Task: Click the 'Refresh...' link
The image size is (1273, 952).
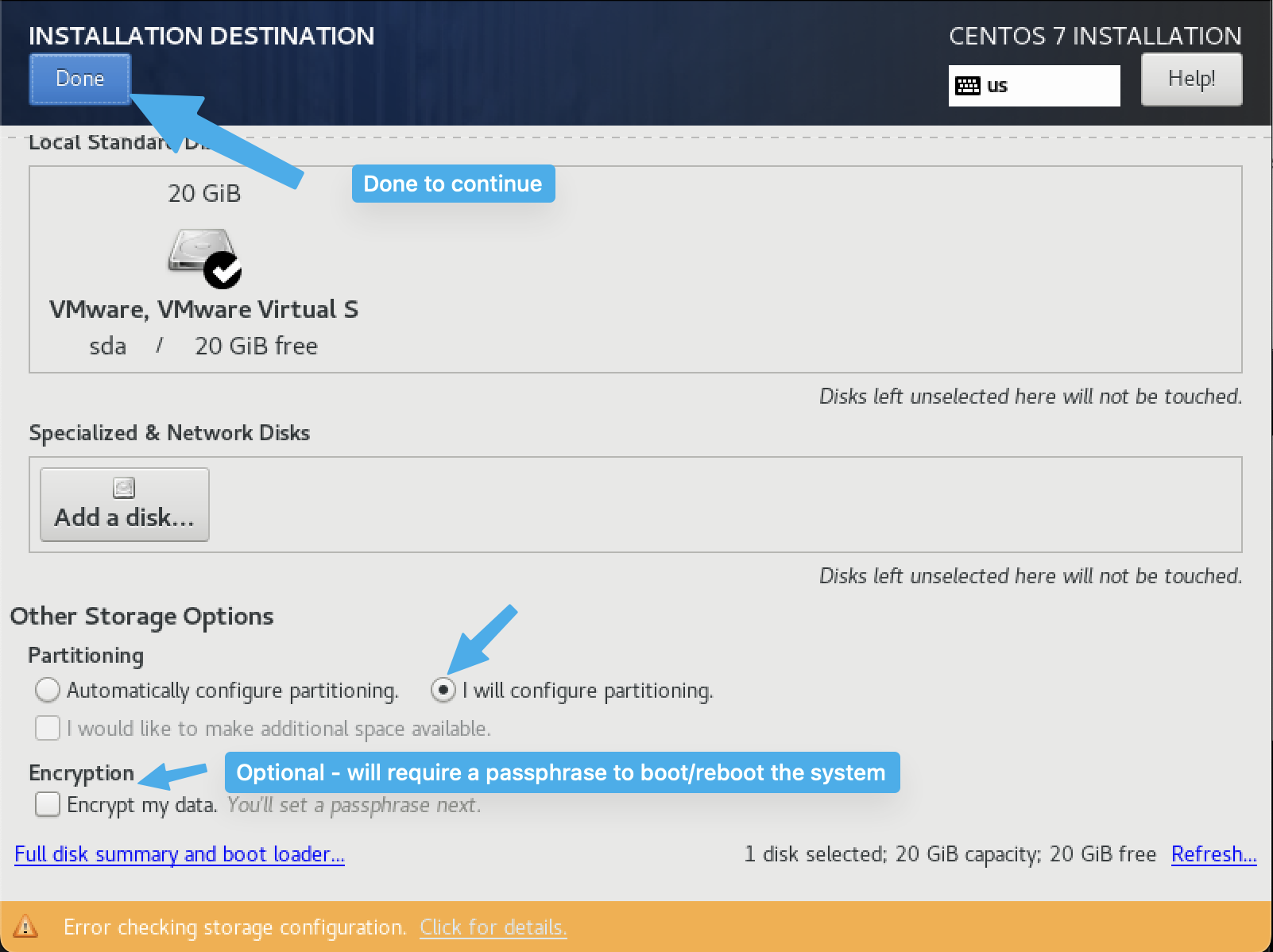Action: [1213, 853]
